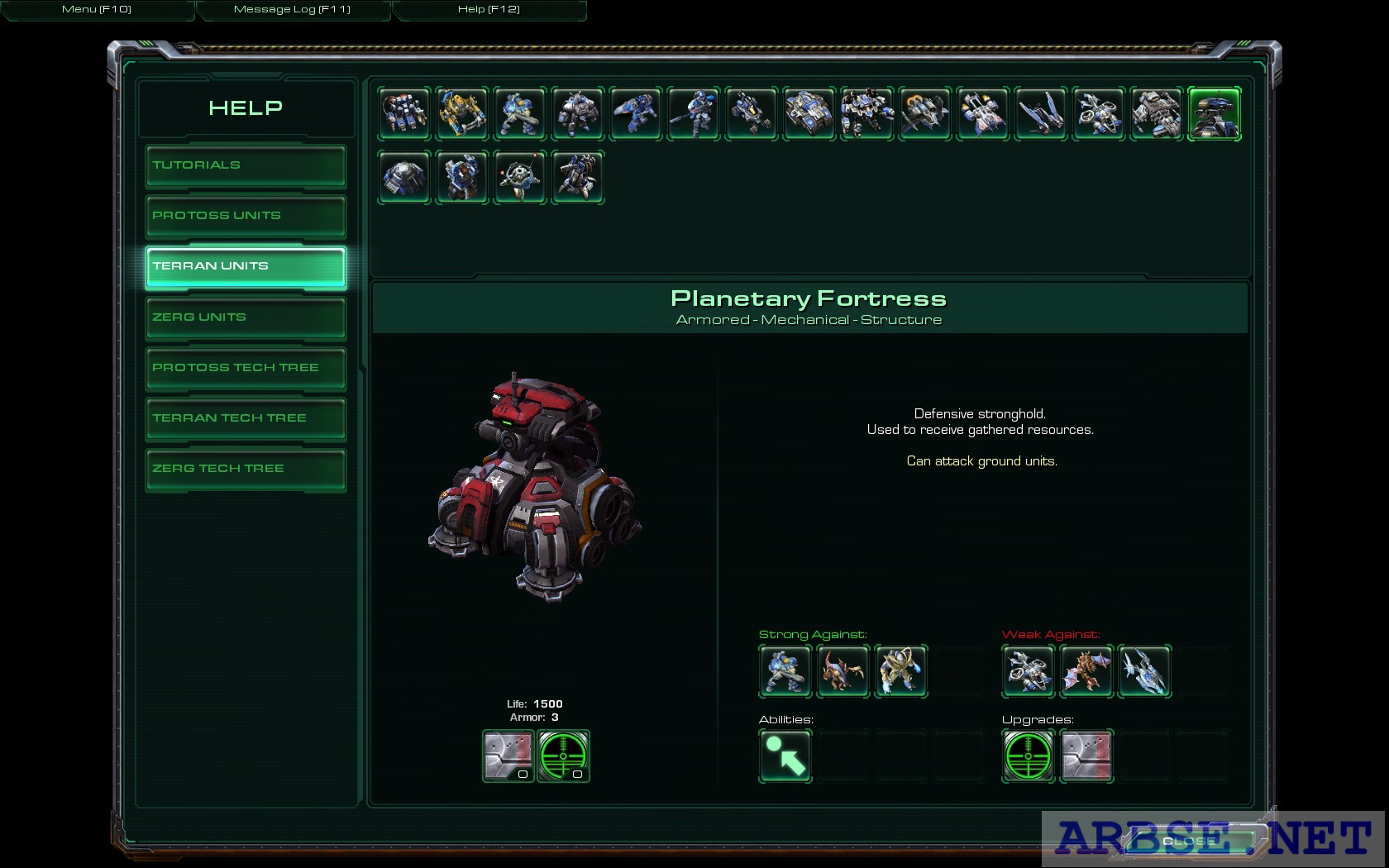The height and width of the screenshot is (868, 1389).
Task: Click armor level icon below Life stats
Action: (508, 756)
